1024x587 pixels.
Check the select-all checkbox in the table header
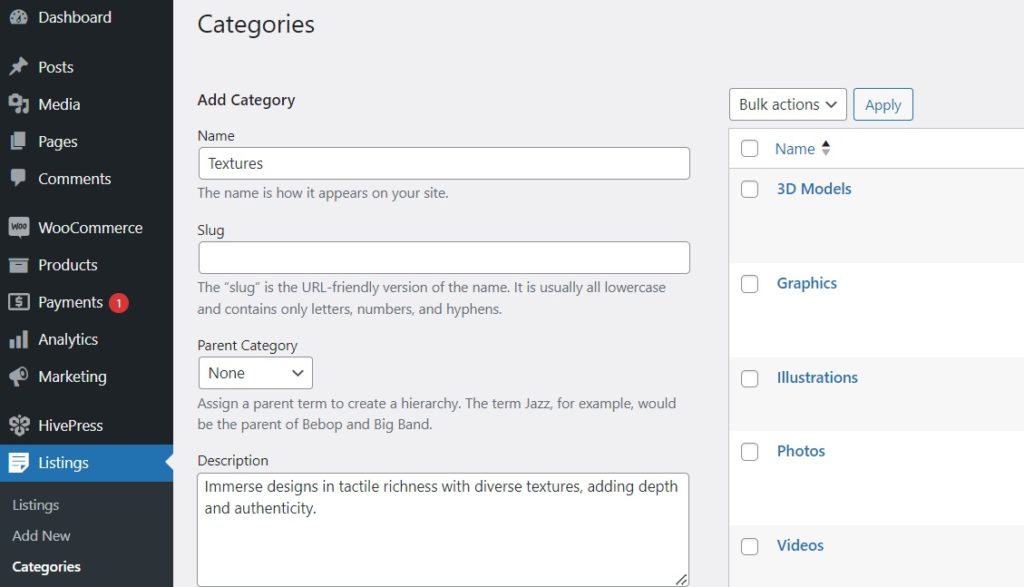(749, 147)
